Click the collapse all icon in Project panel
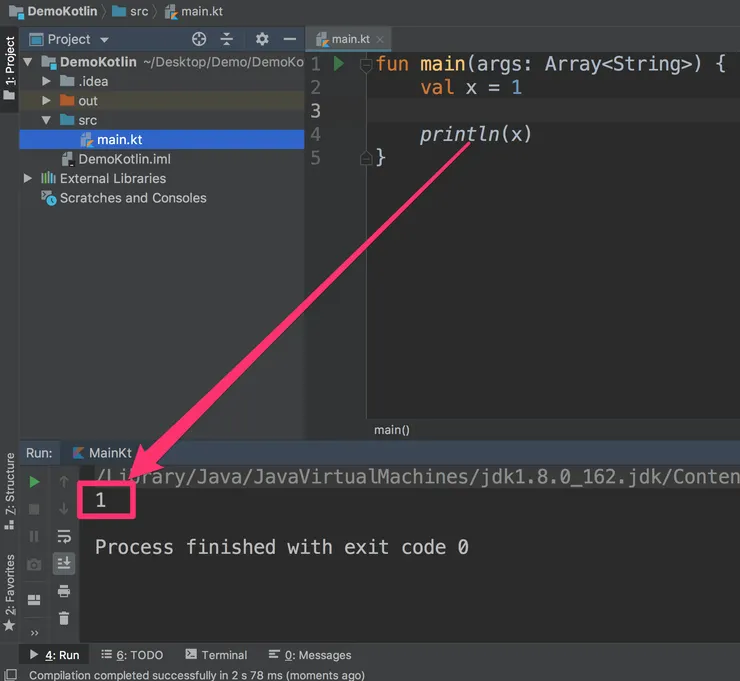The width and height of the screenshot is (740, 681). (x=227, y=39)
